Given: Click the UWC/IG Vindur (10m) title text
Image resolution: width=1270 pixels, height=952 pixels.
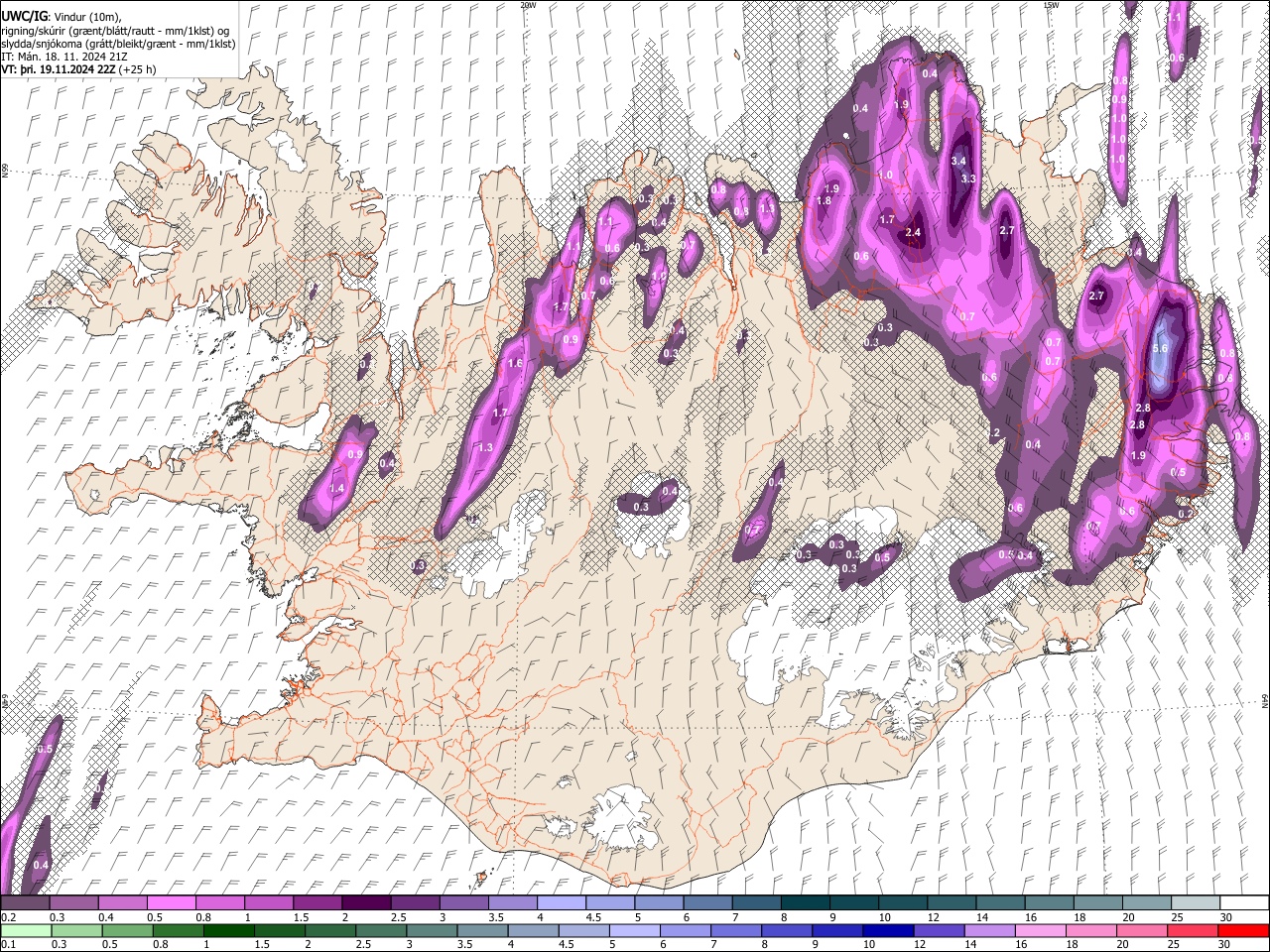Looking at the screenshot, I should (62, 17).
